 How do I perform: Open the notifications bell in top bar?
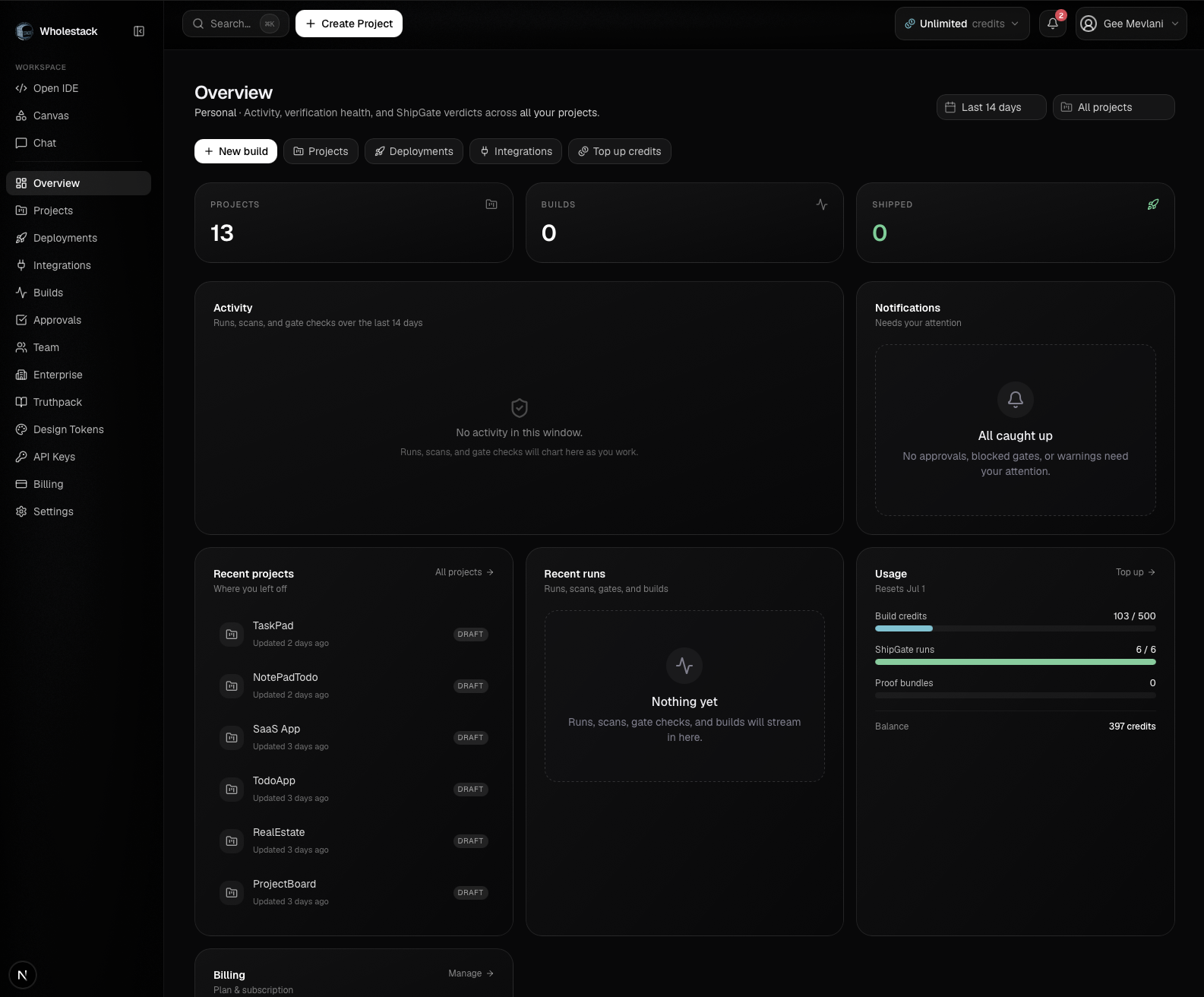(1053, 24)
